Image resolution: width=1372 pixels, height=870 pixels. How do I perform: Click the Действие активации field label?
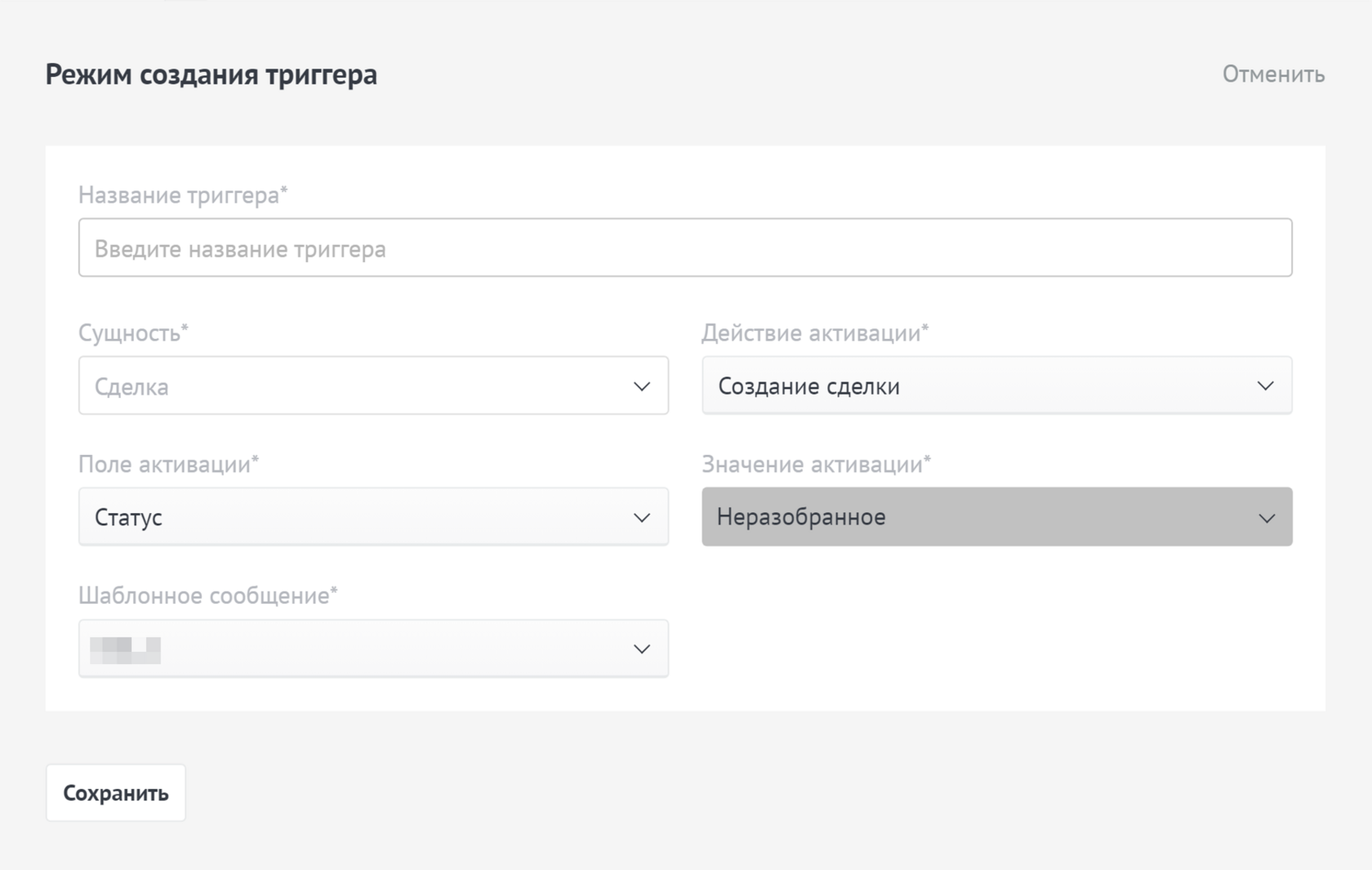(x=814, y=333)
